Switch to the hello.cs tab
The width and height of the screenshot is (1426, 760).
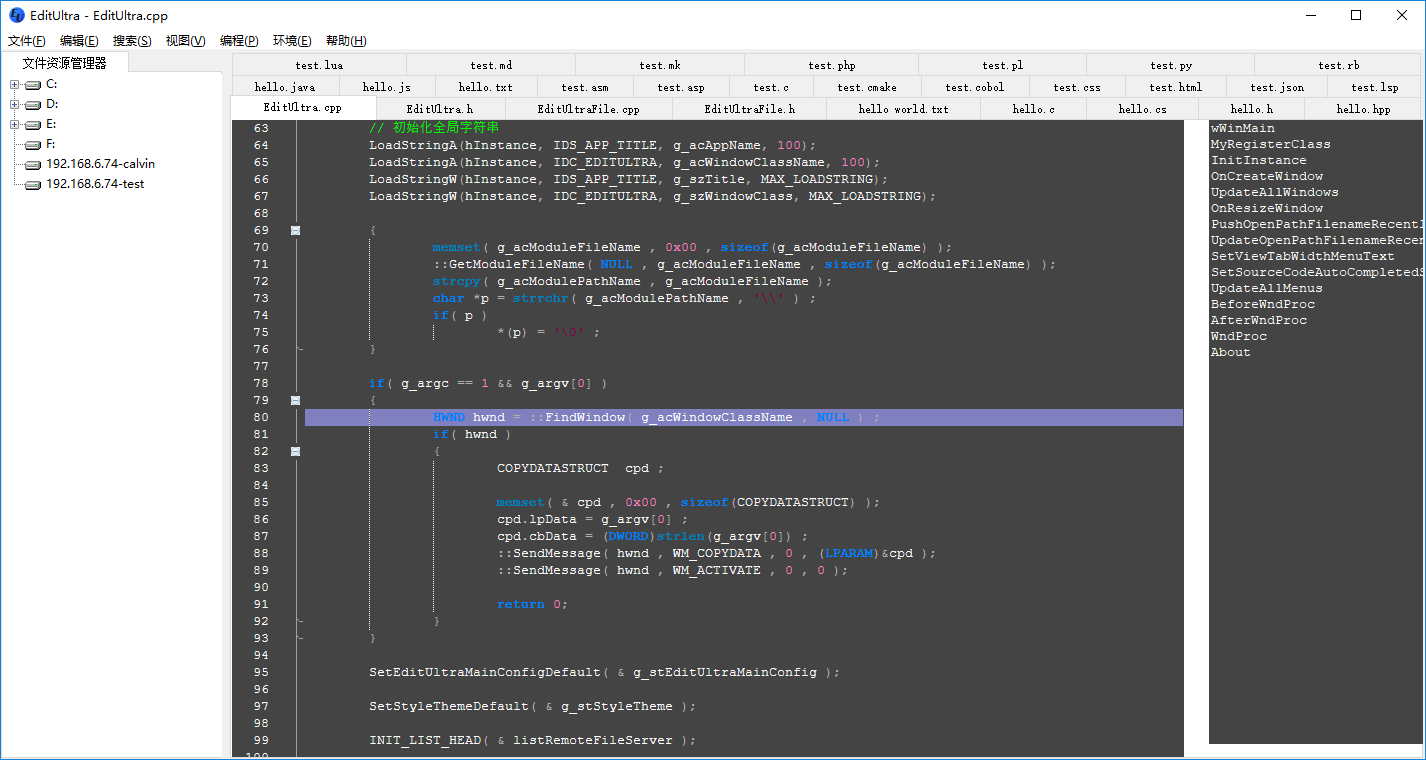pos(1142,109)
